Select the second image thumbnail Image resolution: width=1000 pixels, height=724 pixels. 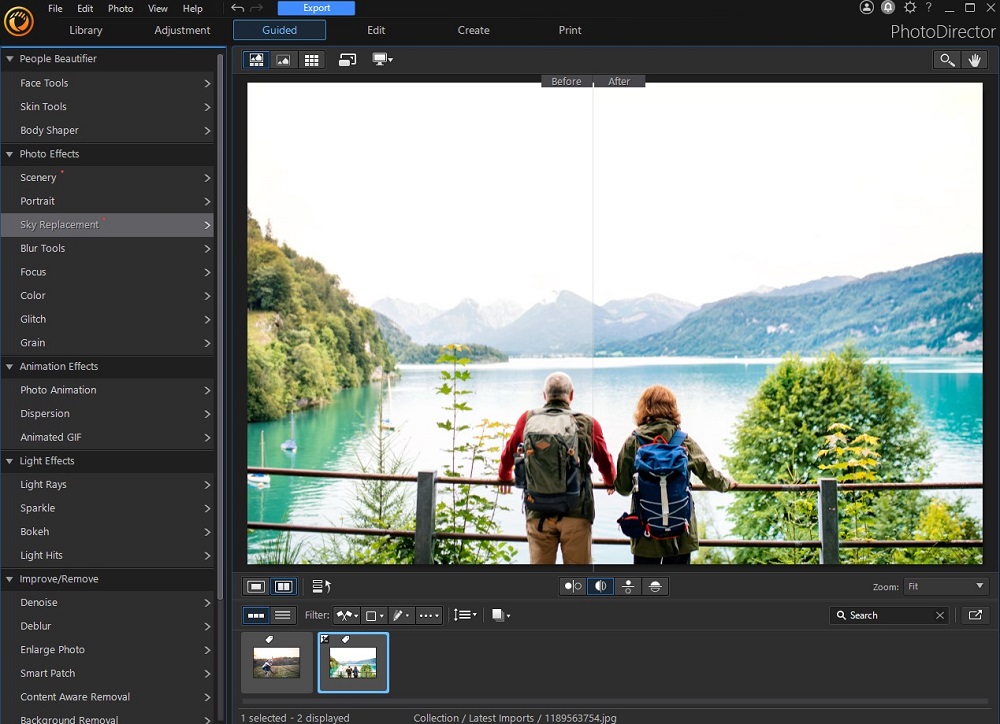click(353, 662)
